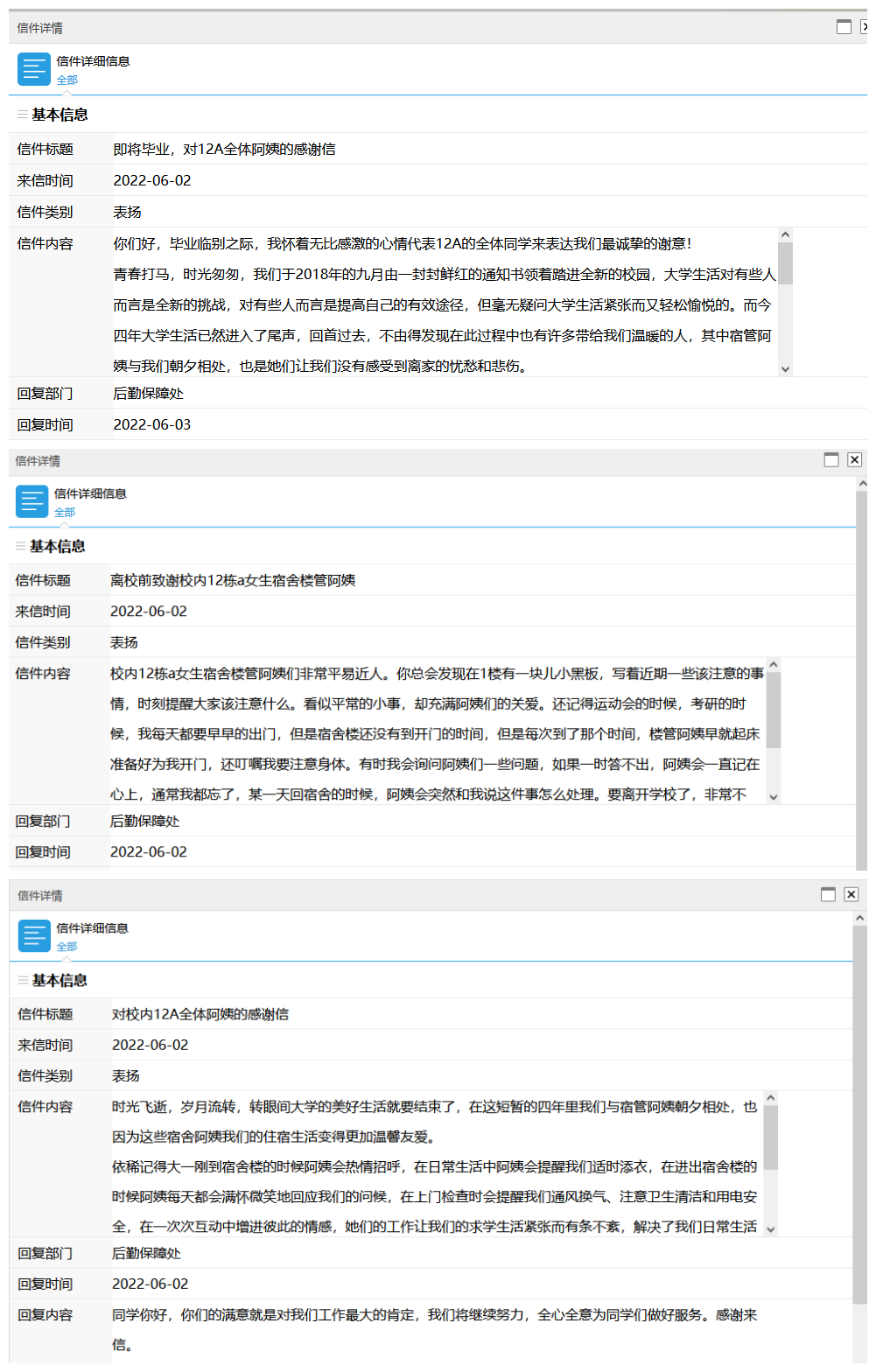Close the middle 信件详情 panel

coord(854,460)
